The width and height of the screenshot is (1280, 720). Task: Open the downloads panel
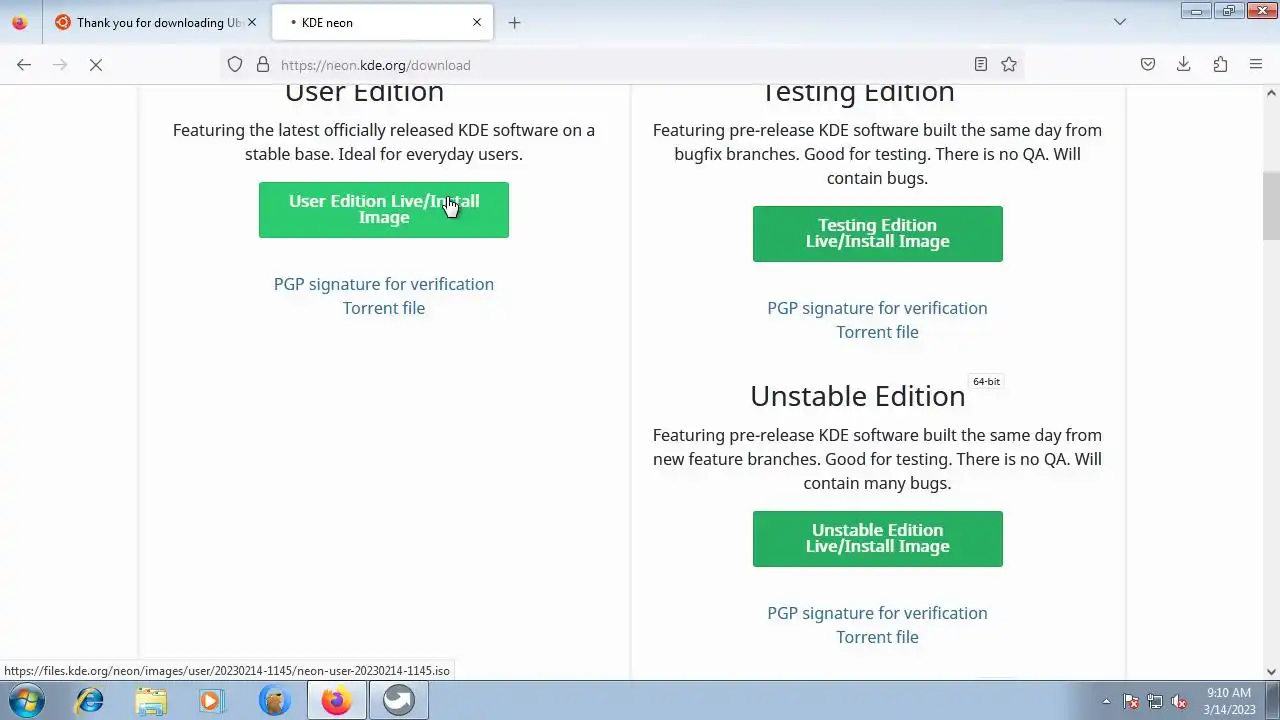pyautogui.click(x=1184, y=65)
